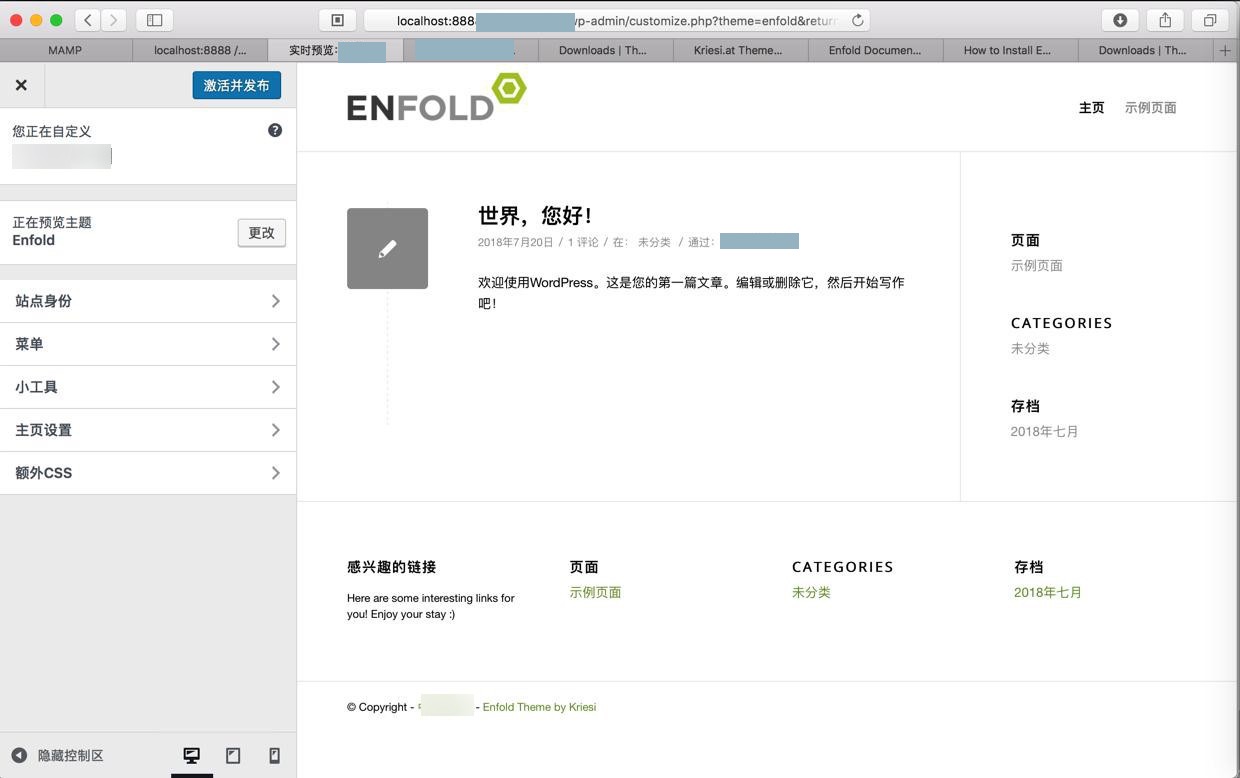Reload the page with refresh icon
This screenshot has width=1240, height=778.
tap(857, 20)
